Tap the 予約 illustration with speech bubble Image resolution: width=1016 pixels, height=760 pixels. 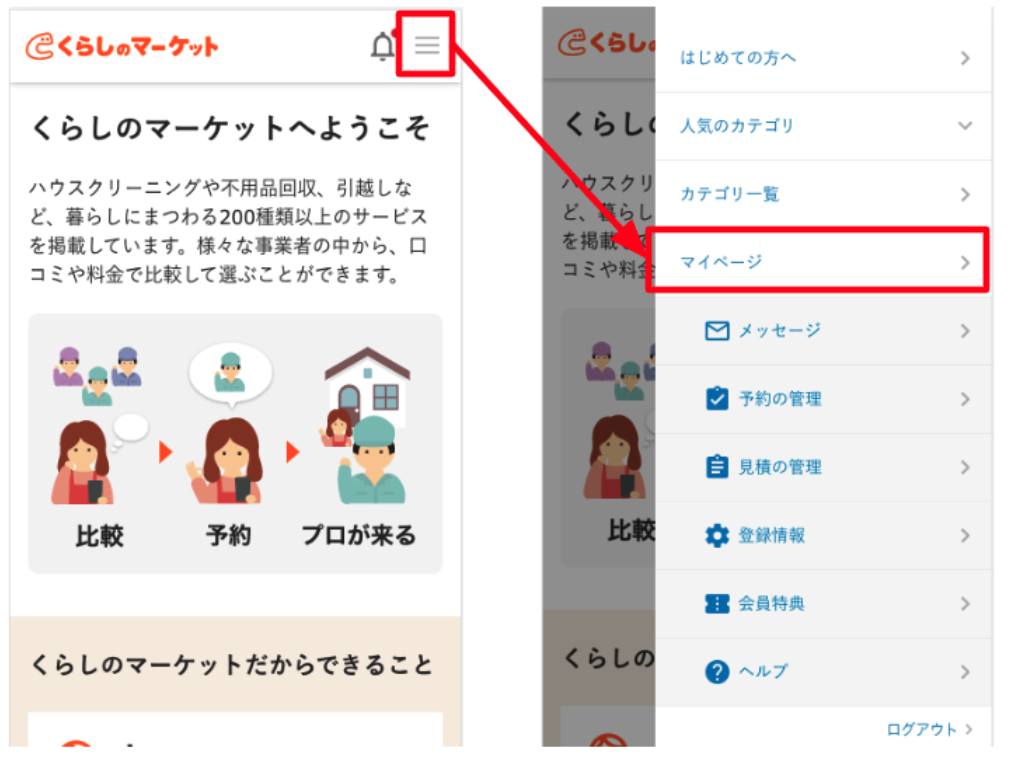(228, 424)
